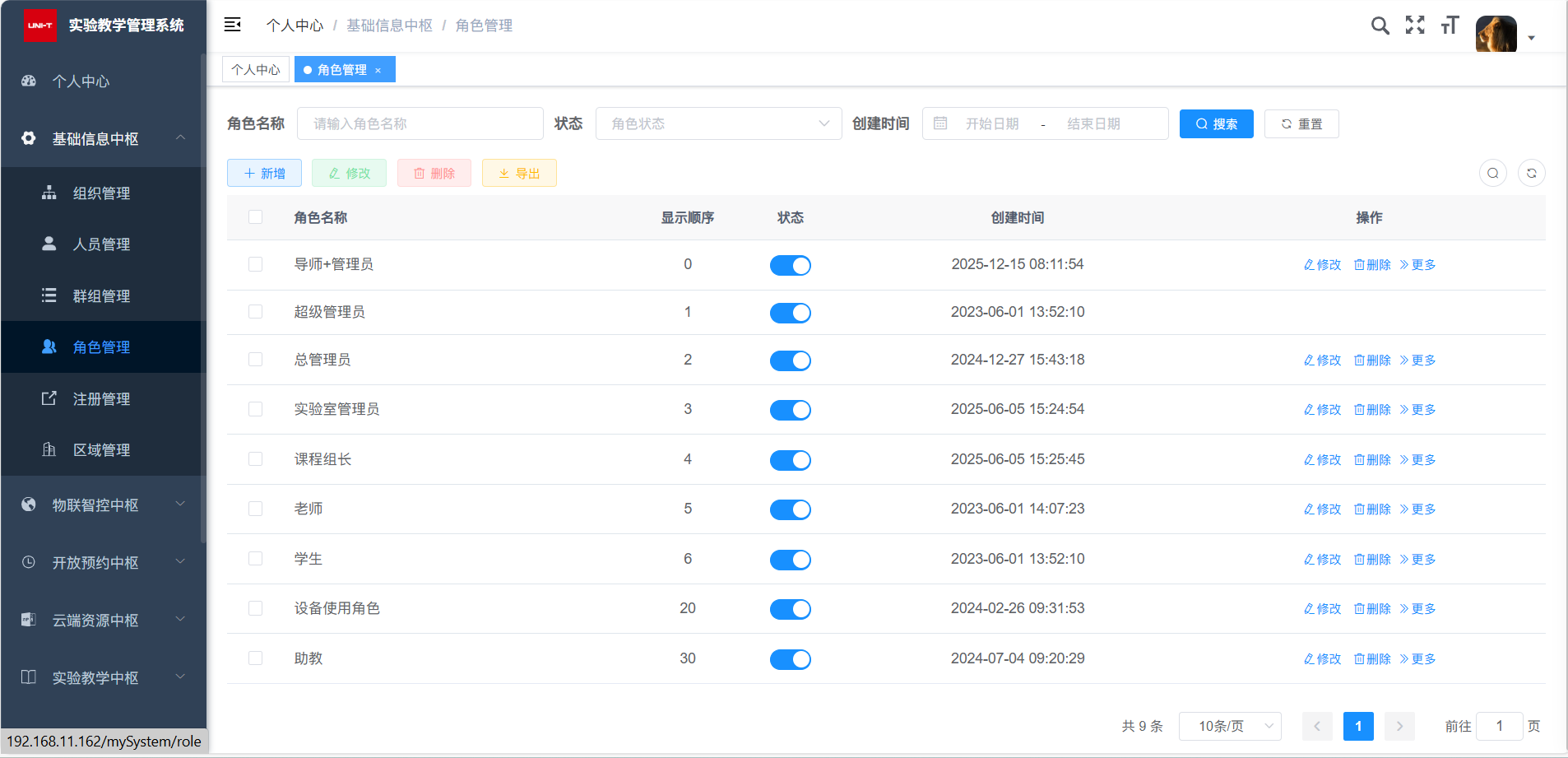Collapse sidebar with the hamburger icon

(233, 25)
